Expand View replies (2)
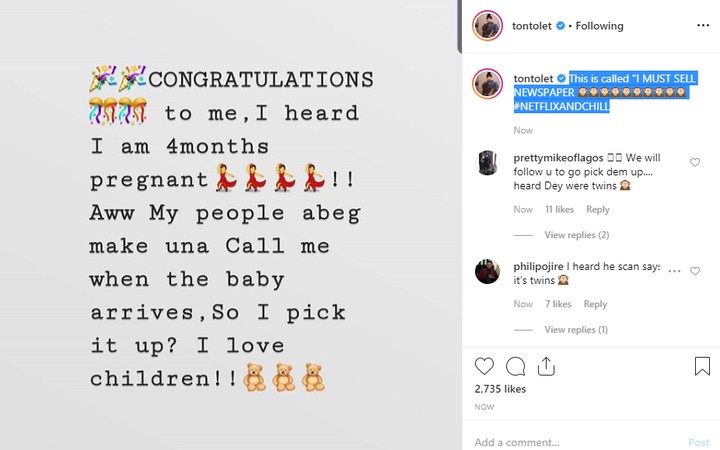Image resolution: width=720 pixels, height=450 pixels. coord(576,235)
